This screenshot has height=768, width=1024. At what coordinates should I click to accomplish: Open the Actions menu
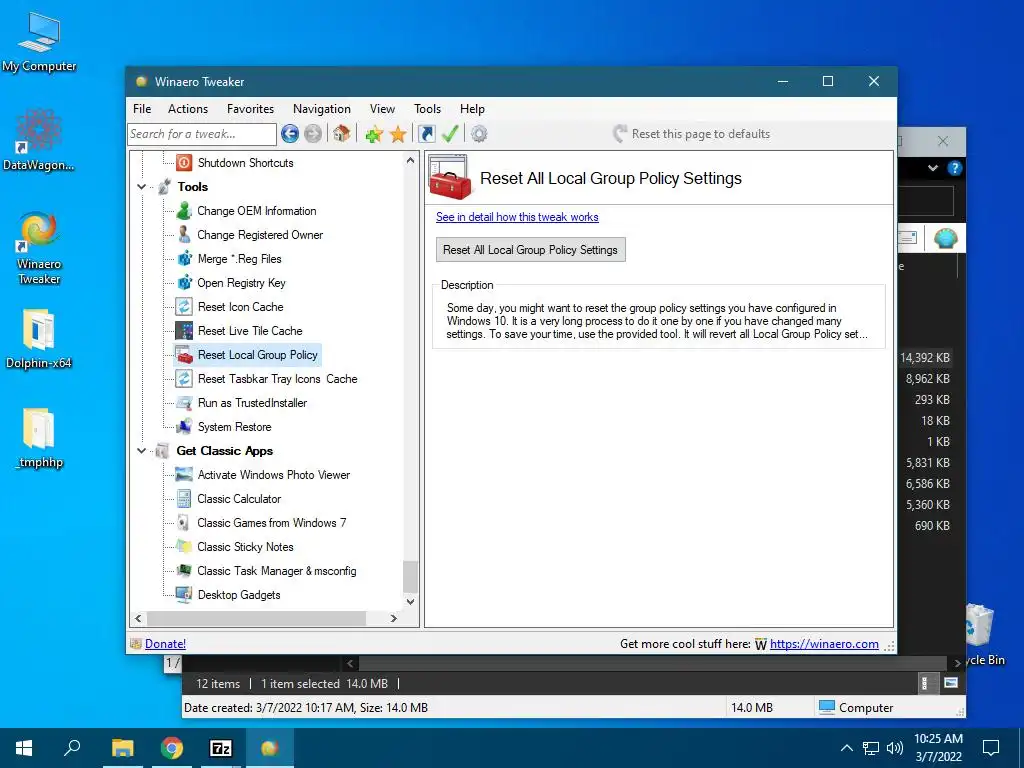pos(188,109)
